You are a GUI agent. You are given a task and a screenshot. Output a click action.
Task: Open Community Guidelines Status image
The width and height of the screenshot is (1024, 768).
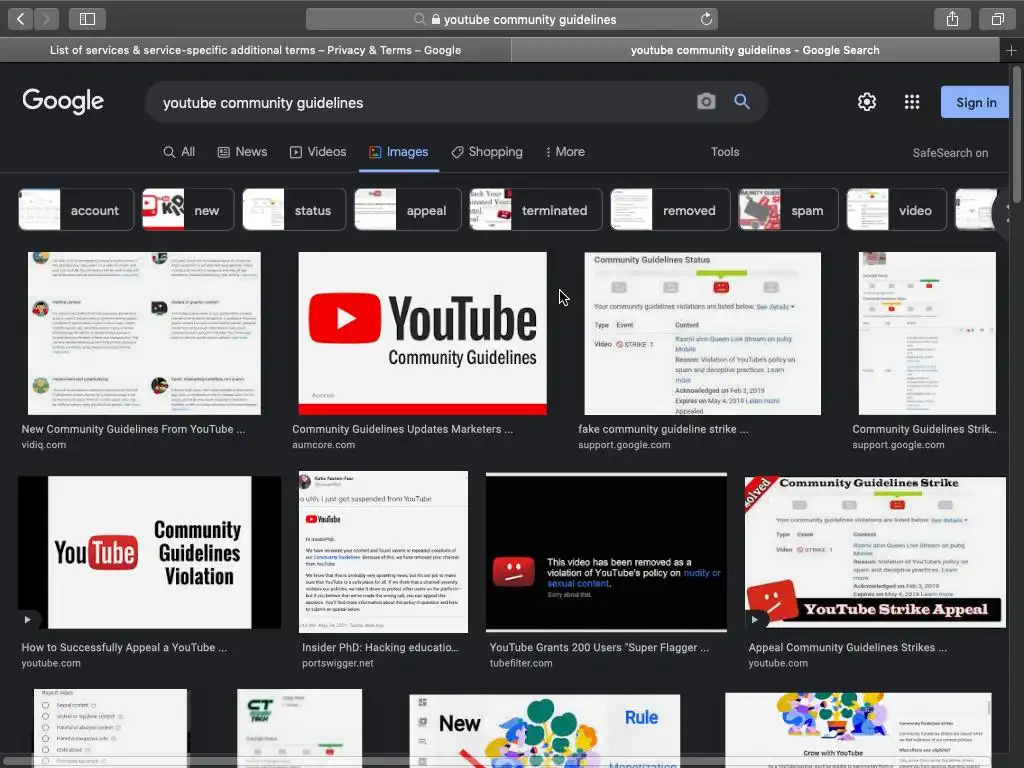click(x=702, y=333)
